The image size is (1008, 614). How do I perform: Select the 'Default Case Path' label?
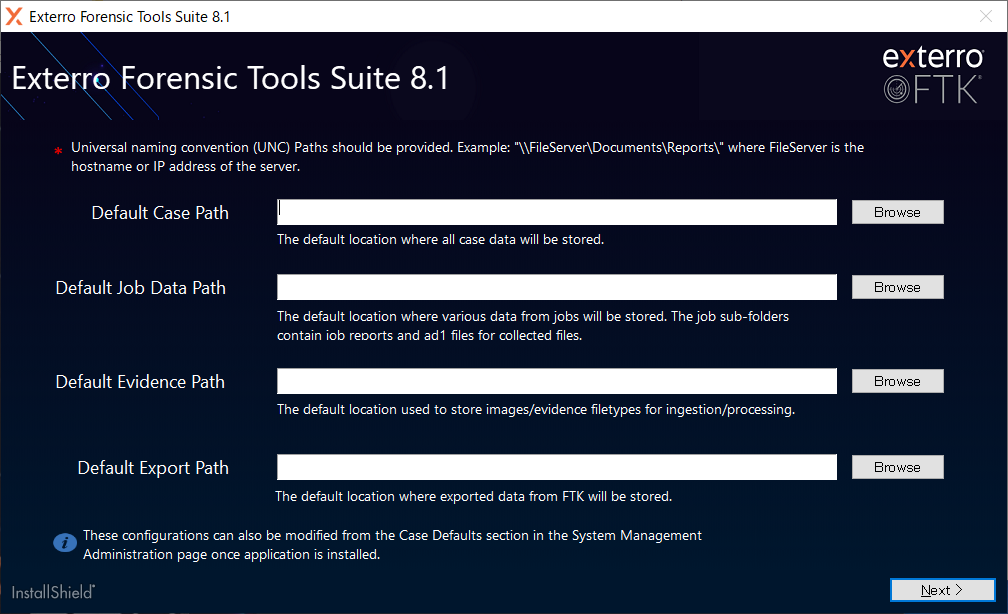coord(160,213)
